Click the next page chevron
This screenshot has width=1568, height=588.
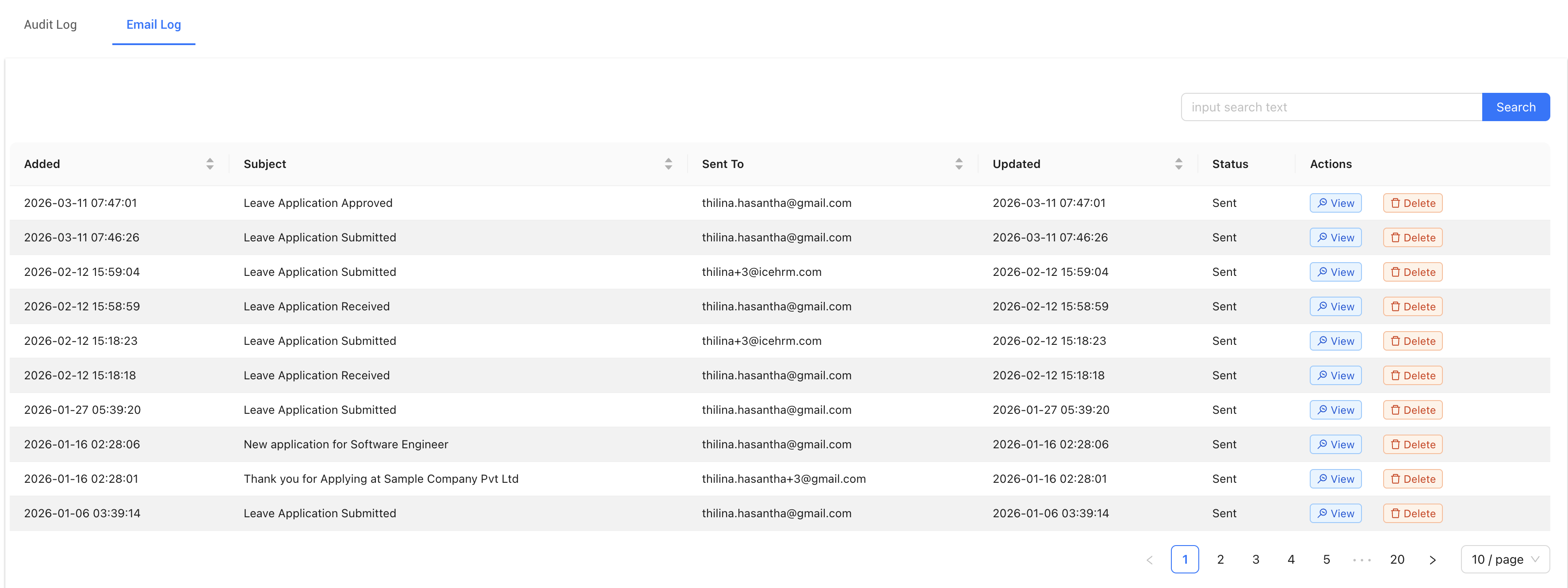1433,559
